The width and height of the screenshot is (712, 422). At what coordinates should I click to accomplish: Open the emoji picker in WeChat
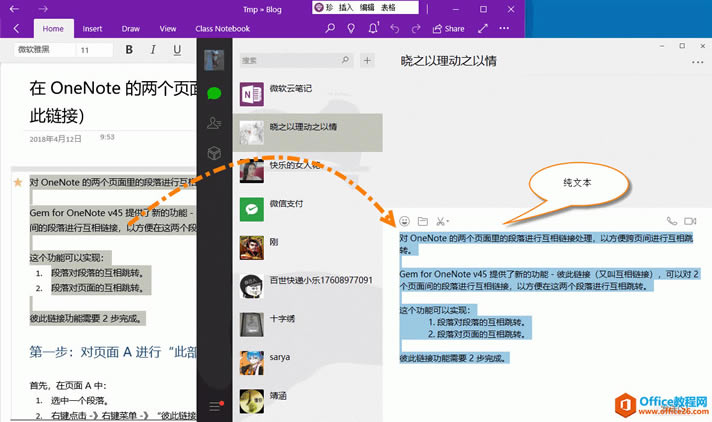404,220
